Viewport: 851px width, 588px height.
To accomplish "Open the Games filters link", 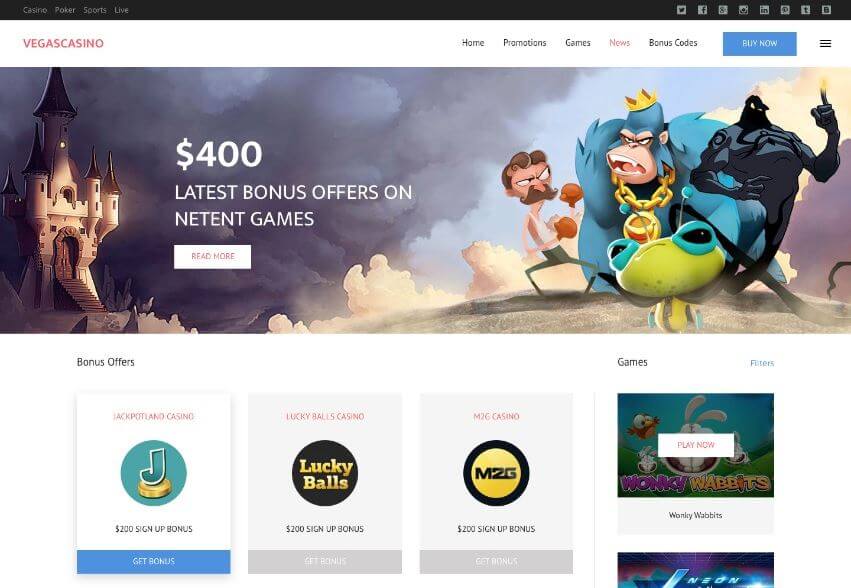I will click(762, 363).
